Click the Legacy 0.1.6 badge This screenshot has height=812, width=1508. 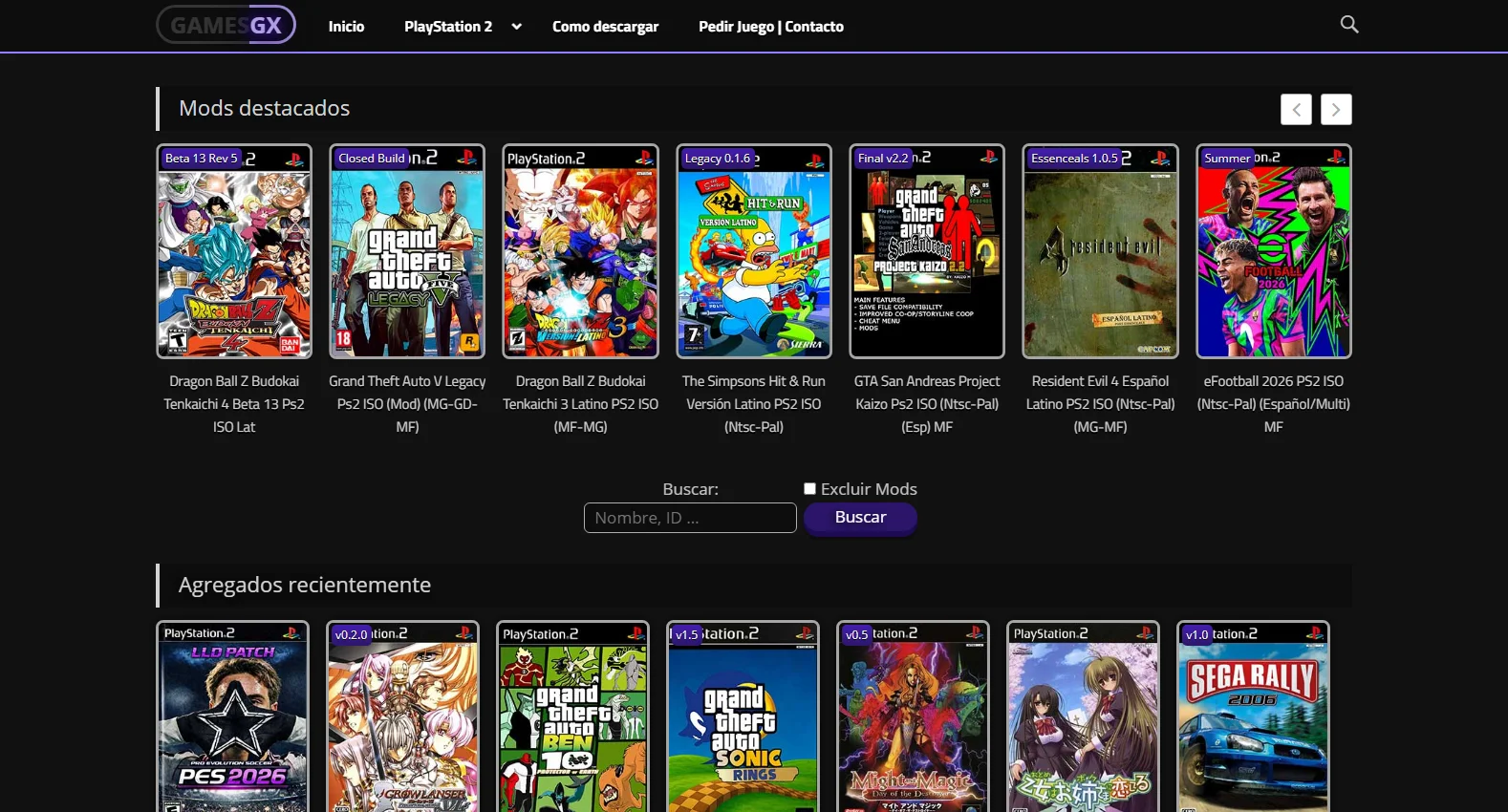(x=717, y=159)
